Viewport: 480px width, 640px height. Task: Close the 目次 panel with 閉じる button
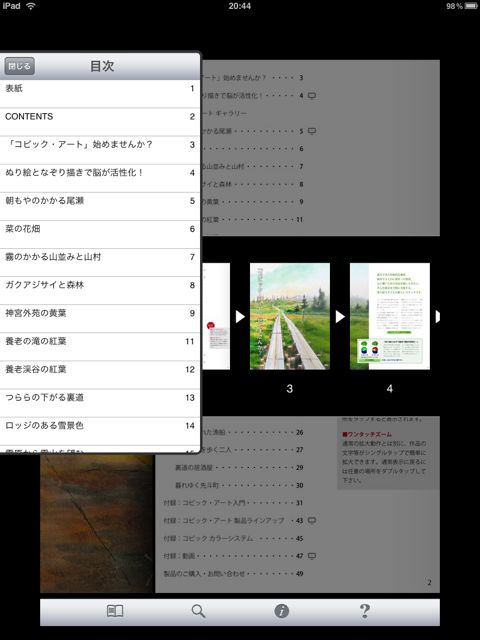pyautogui.click(x=19, y=66)
